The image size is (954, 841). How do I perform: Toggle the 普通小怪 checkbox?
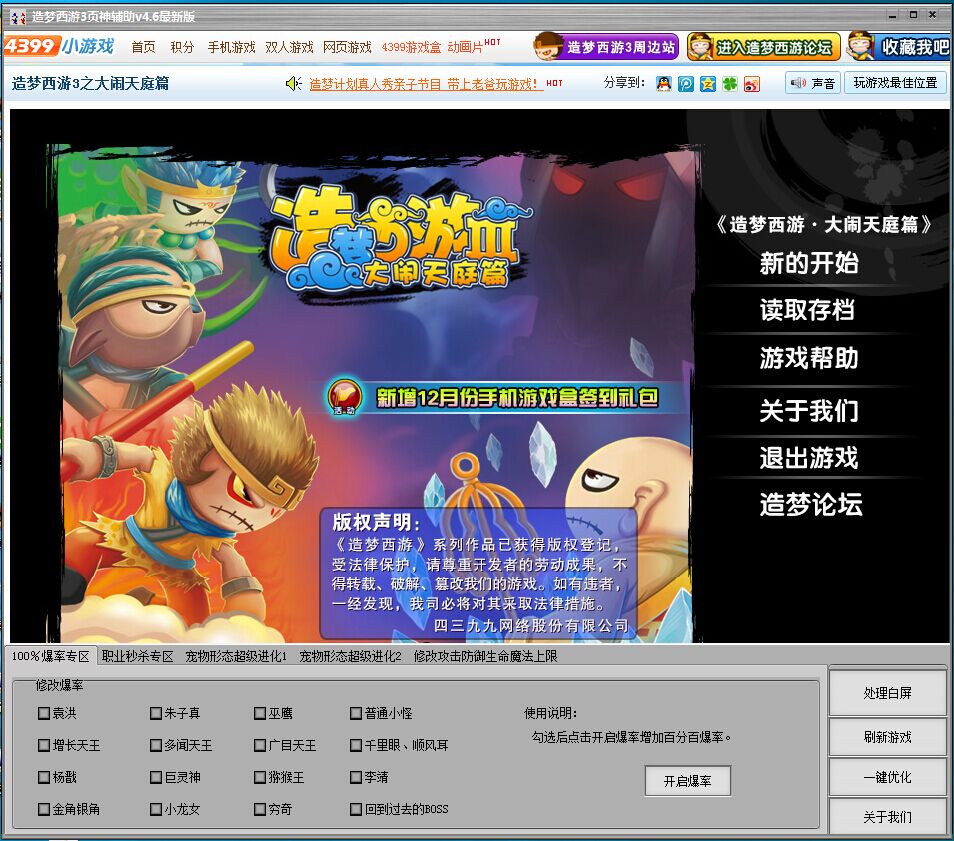pos(356,713)
